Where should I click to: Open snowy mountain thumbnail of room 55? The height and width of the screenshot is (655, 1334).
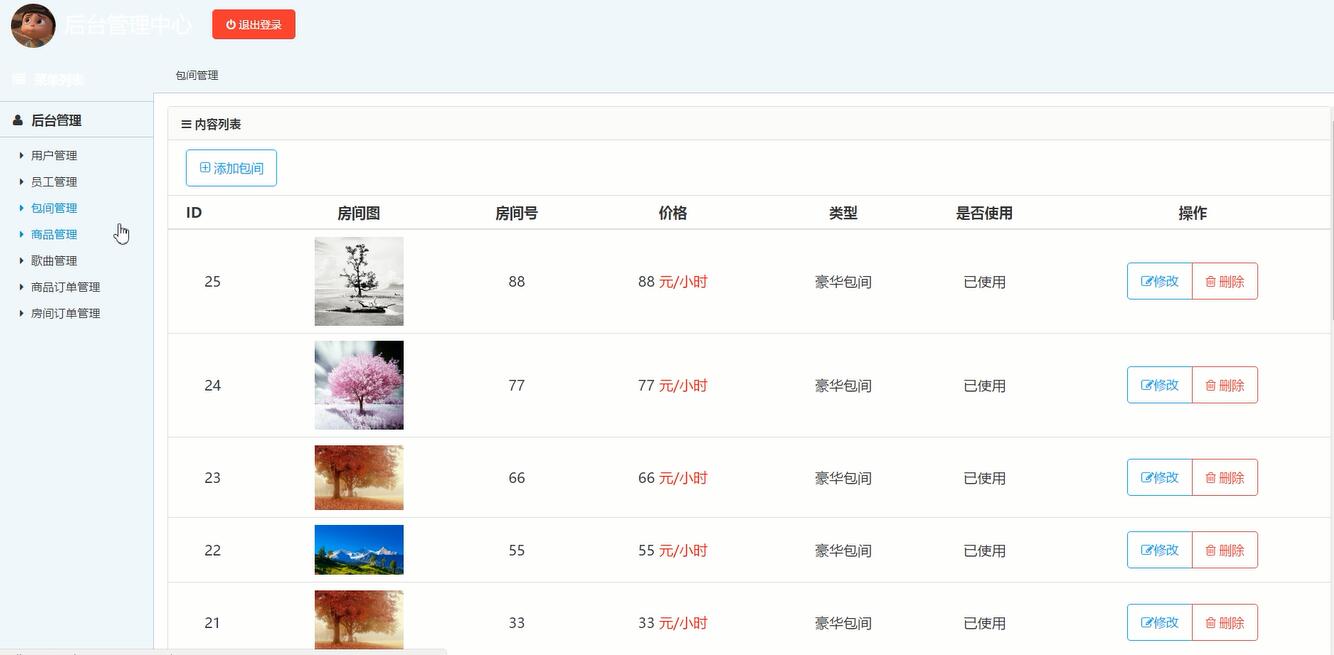359,550
